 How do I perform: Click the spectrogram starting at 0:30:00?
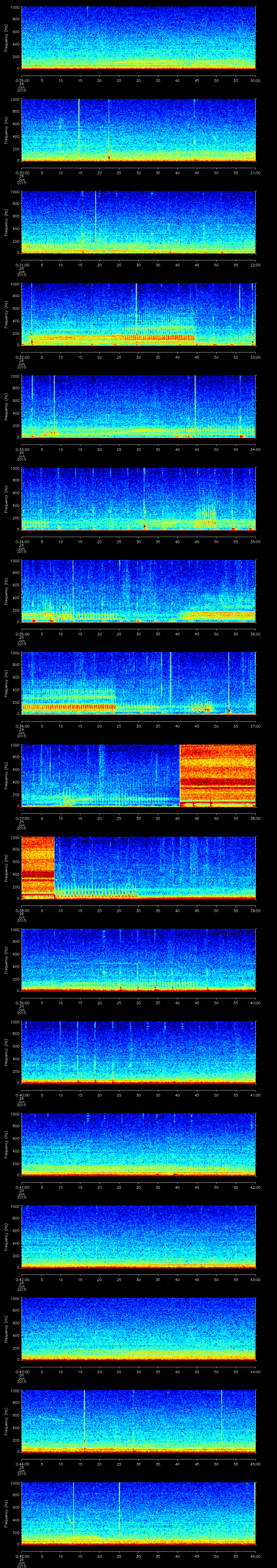[138, 130]
